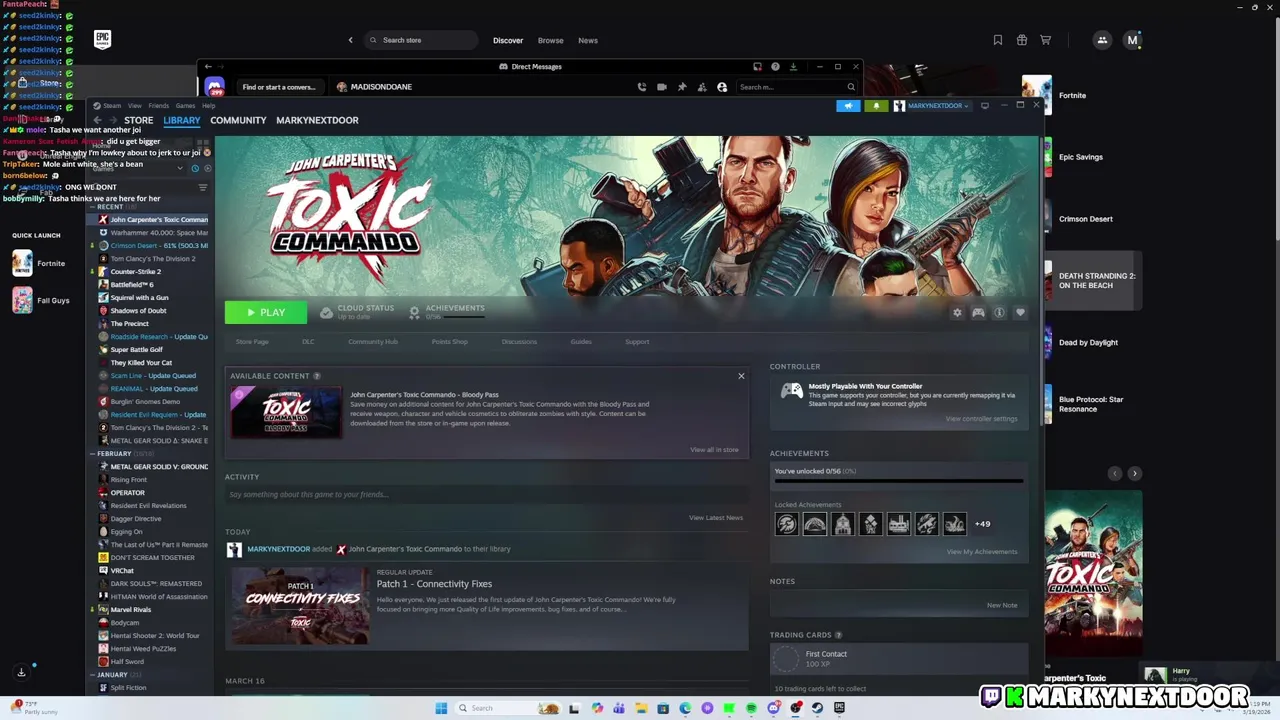Switch to Steam STORE tab
This screenshot has width=1280, height=720.
pyautogui.click(x=138, y=120)
